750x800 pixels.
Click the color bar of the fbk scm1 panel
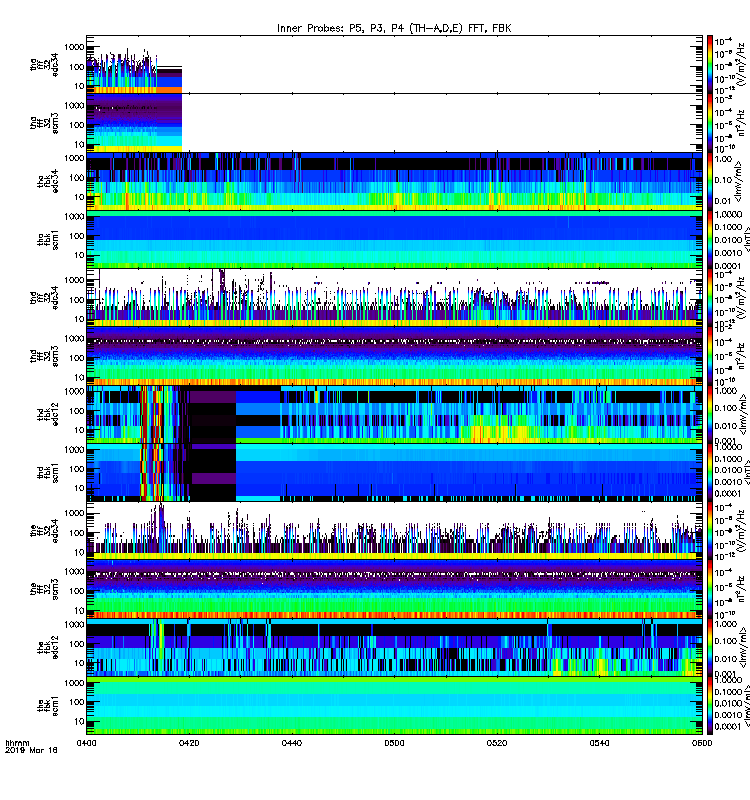point(710,706)
